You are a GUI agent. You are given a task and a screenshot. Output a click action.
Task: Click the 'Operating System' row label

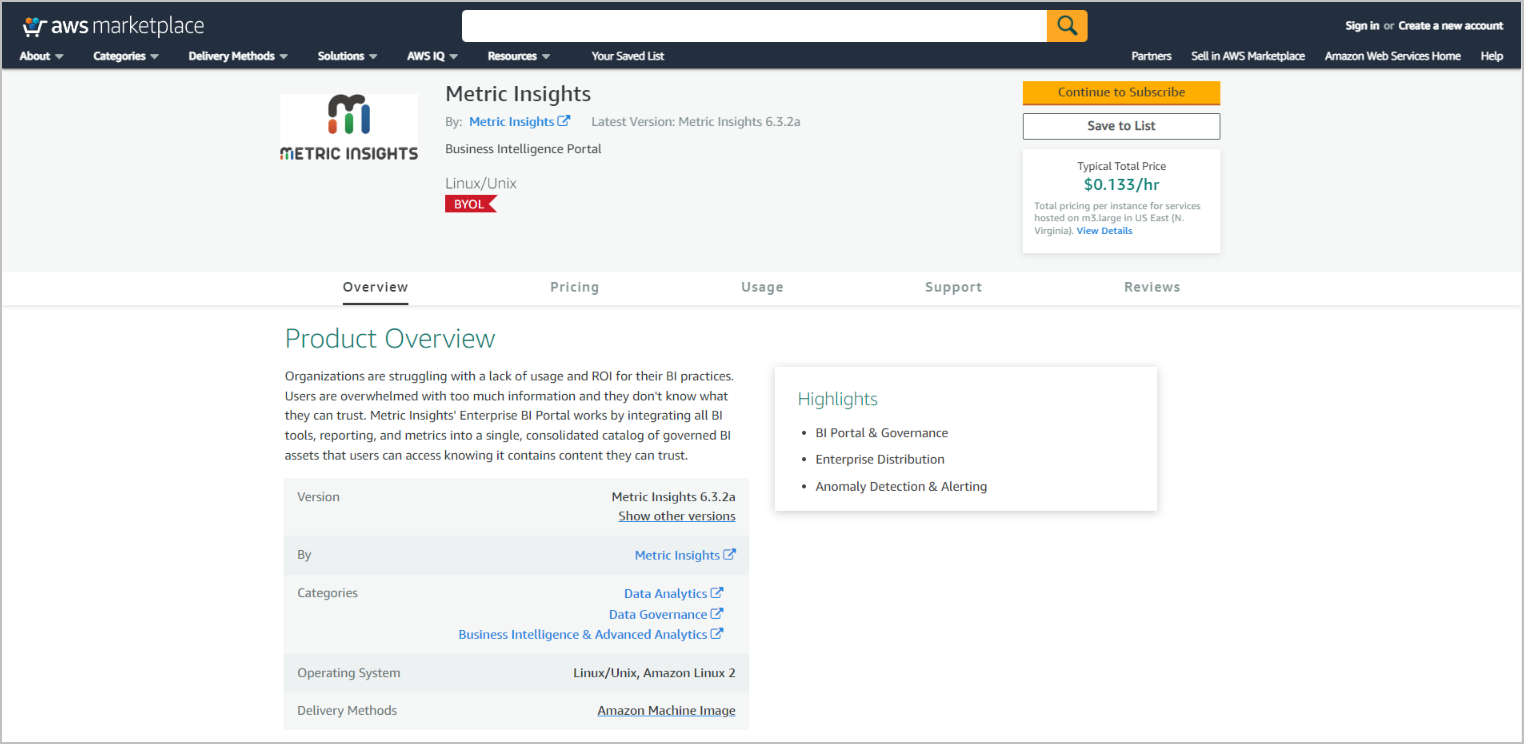tap(349, 673)
